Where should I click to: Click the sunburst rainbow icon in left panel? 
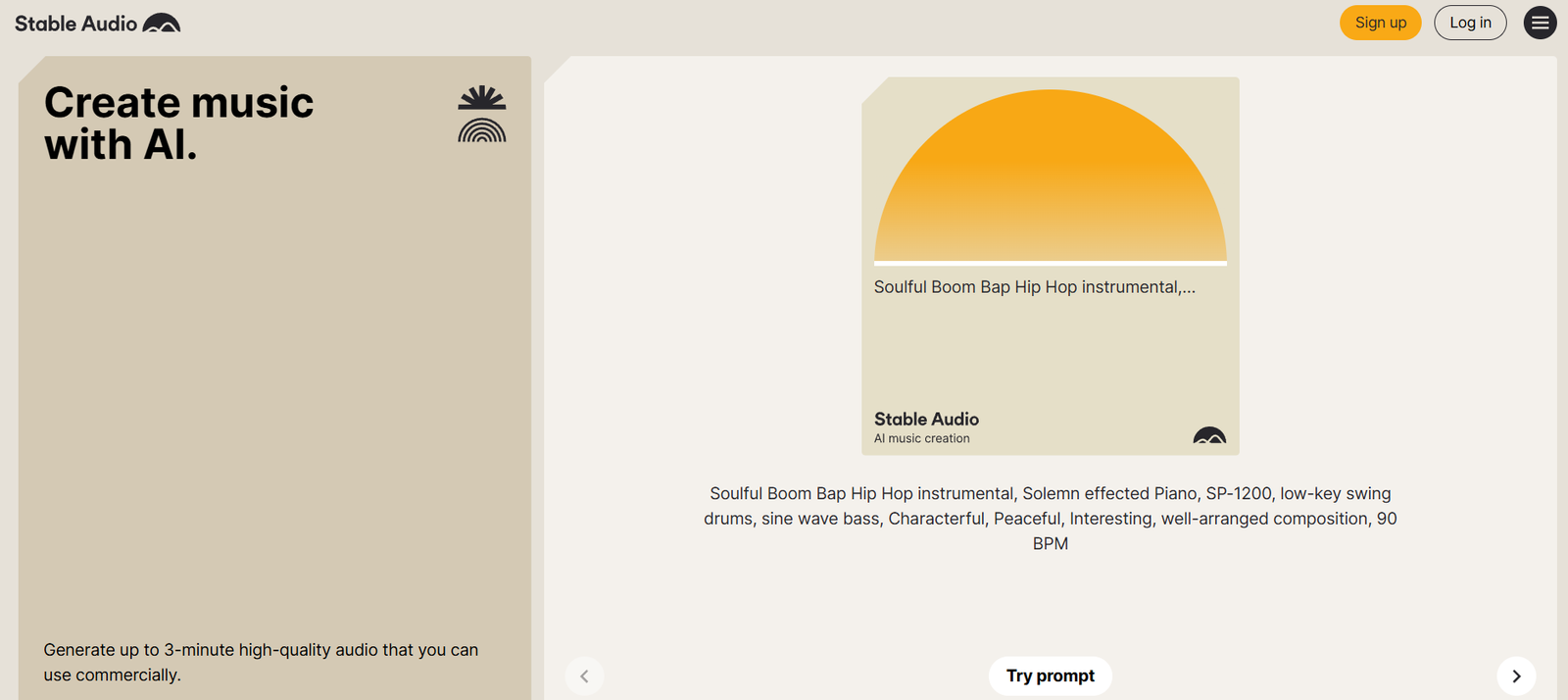pos(481,115)
